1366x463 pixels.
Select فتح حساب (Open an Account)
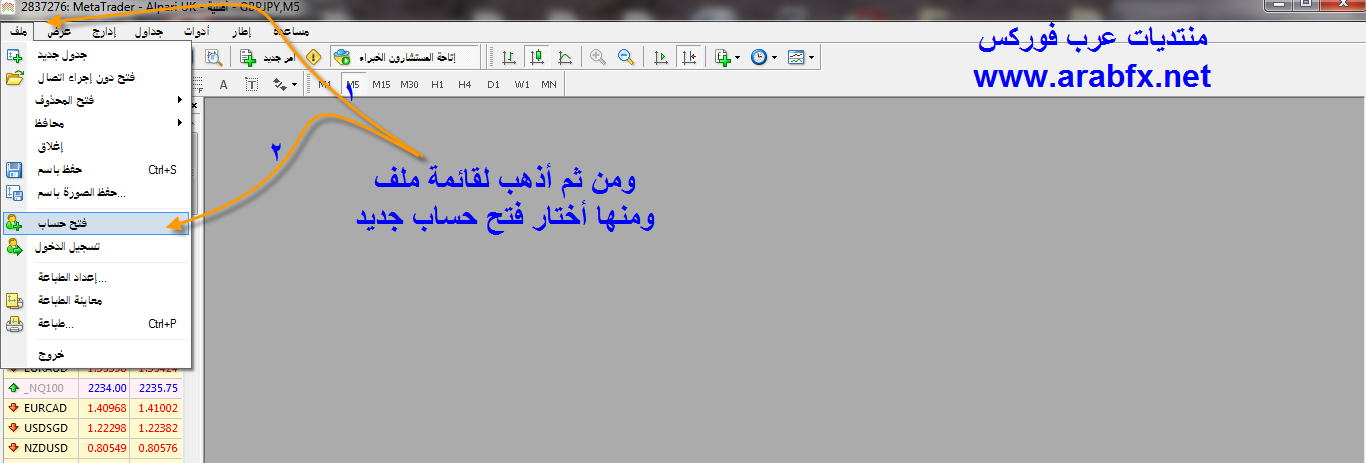[95, 224]
